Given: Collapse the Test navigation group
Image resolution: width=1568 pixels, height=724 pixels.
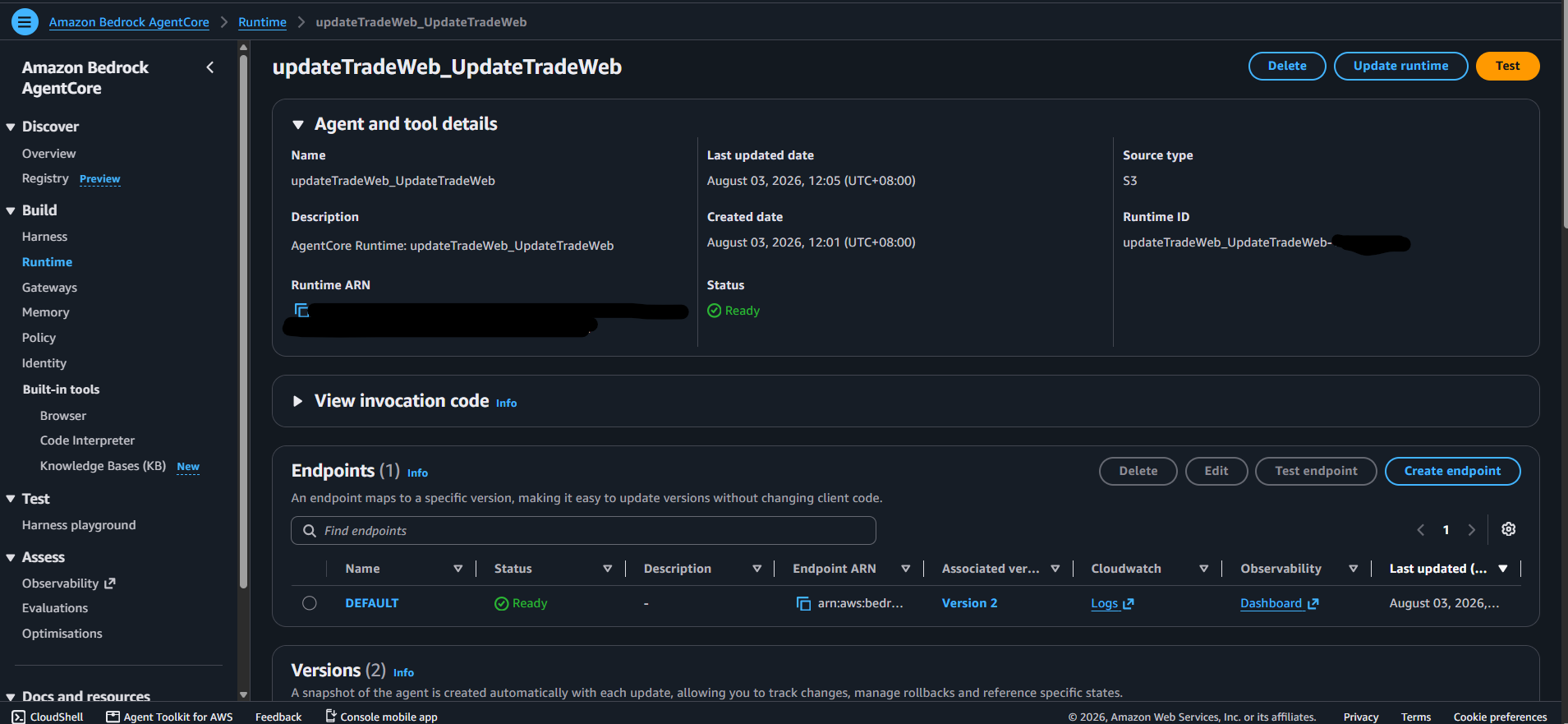Looking at the screenshot, I should pyautogui.click(x=11, y=499).
